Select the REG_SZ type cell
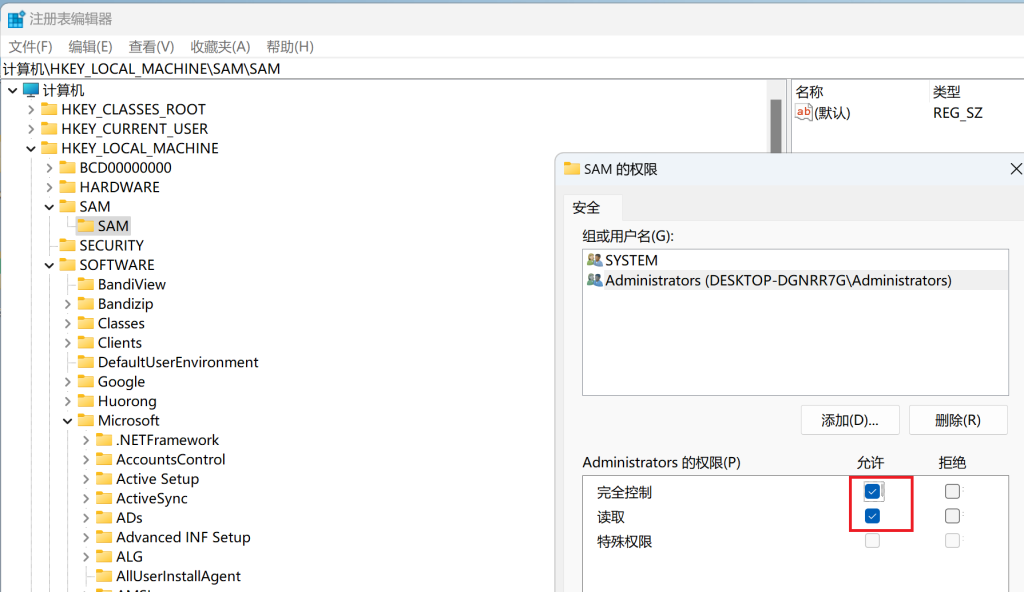This screenshot has height=592, width=1024. click(x=957, y=113)
